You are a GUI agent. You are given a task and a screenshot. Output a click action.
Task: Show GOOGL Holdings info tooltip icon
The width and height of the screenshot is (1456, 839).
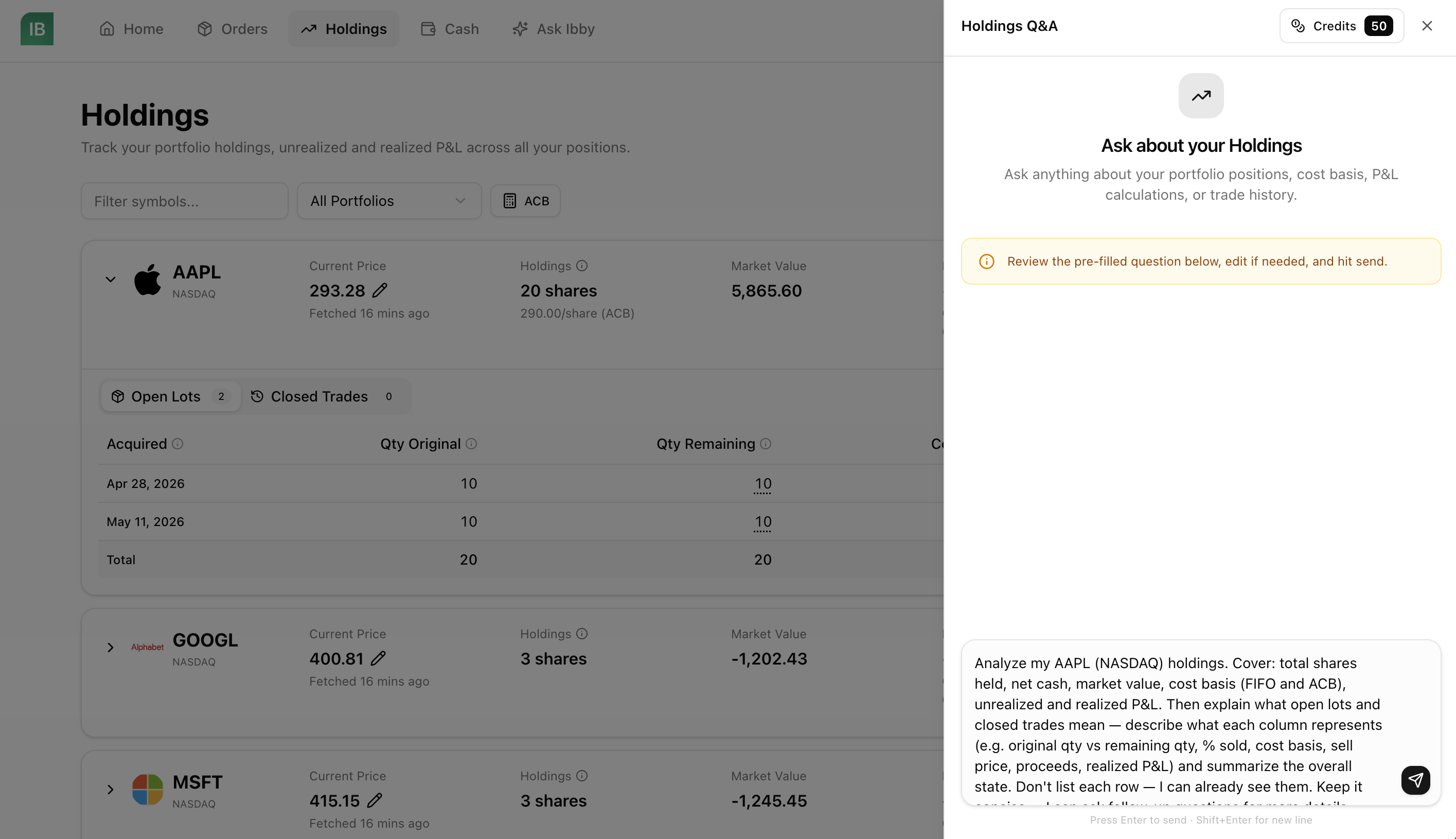[582, 634]
